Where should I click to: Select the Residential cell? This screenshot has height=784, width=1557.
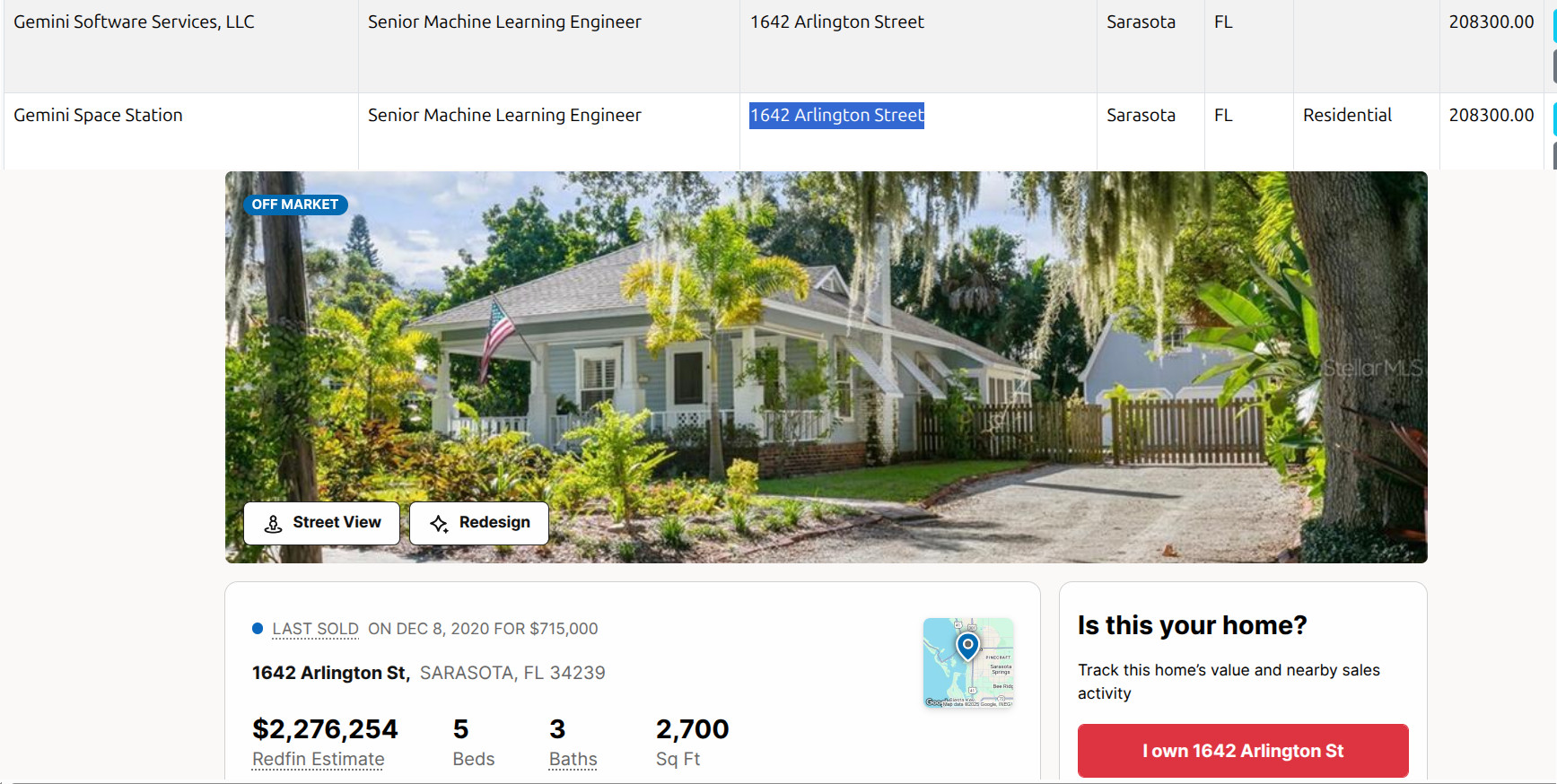(x=1366, y=131)
